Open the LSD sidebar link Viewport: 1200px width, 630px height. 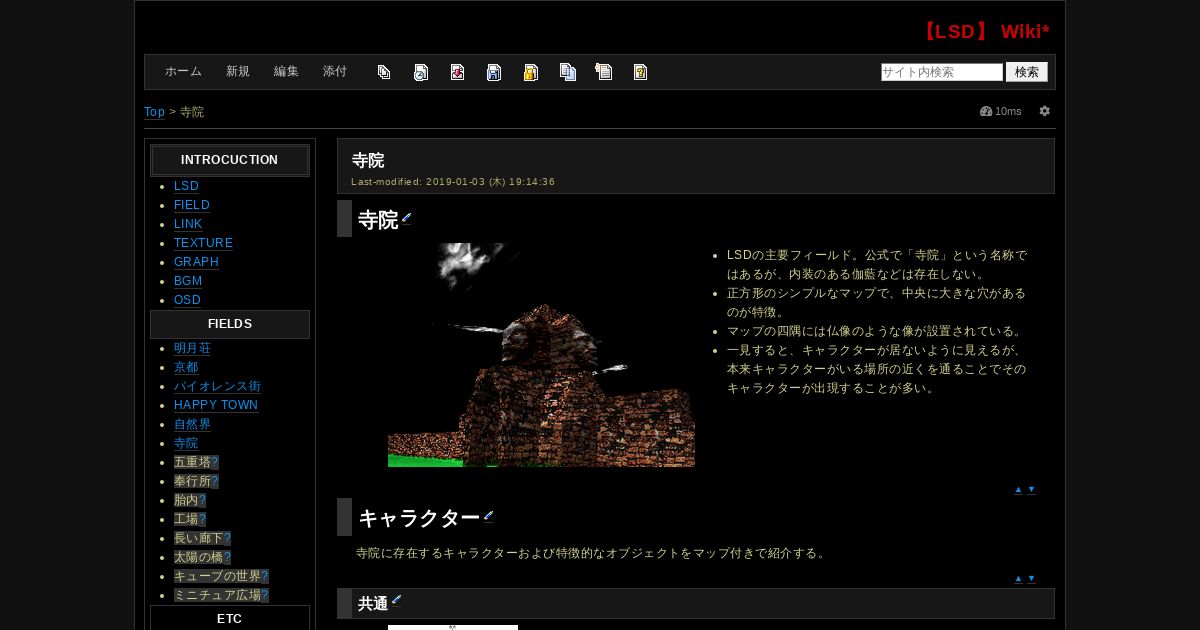[x=186, y=186]
